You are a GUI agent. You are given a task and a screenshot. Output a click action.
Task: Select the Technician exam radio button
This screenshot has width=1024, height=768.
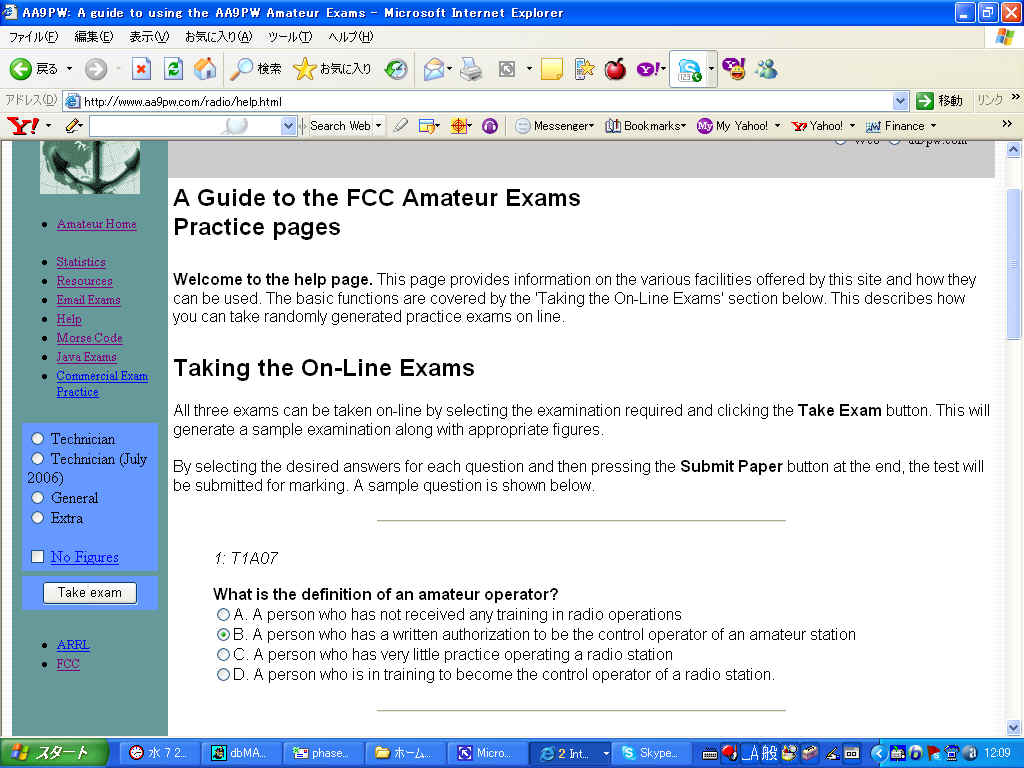tap(38, 439)
